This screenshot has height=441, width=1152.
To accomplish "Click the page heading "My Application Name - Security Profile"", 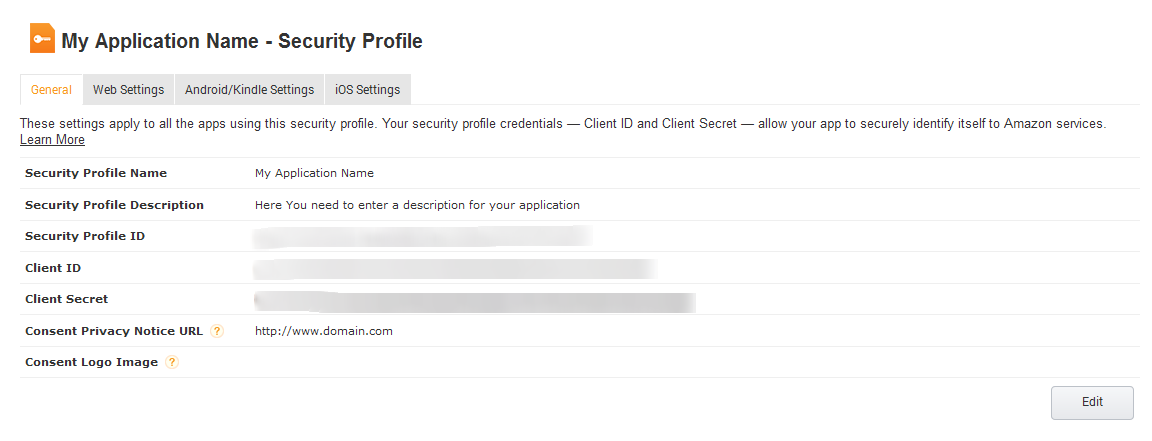I will pyautogui.click(x=242, y=41).
